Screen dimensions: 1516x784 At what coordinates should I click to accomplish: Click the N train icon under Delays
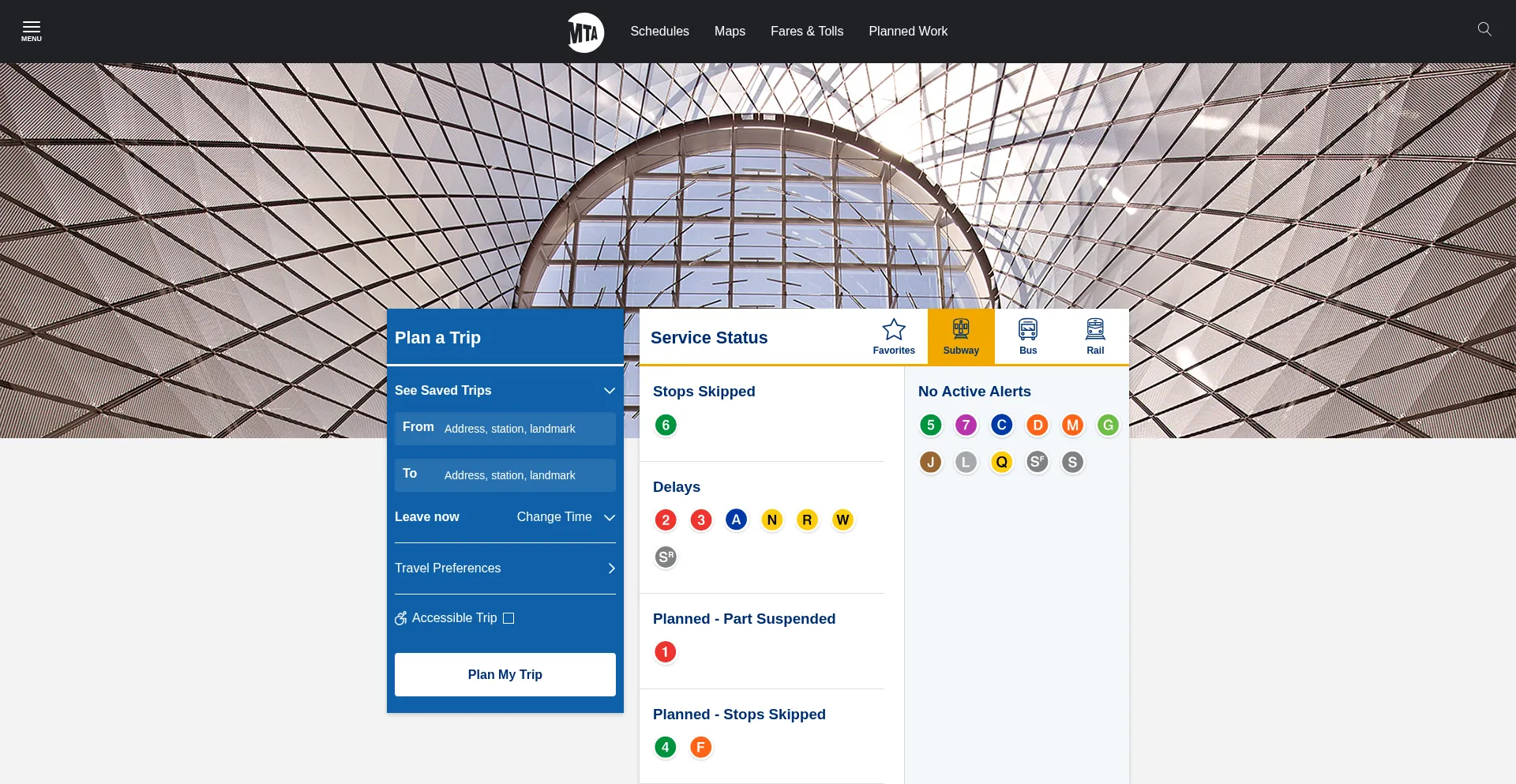tap(772, 520)
